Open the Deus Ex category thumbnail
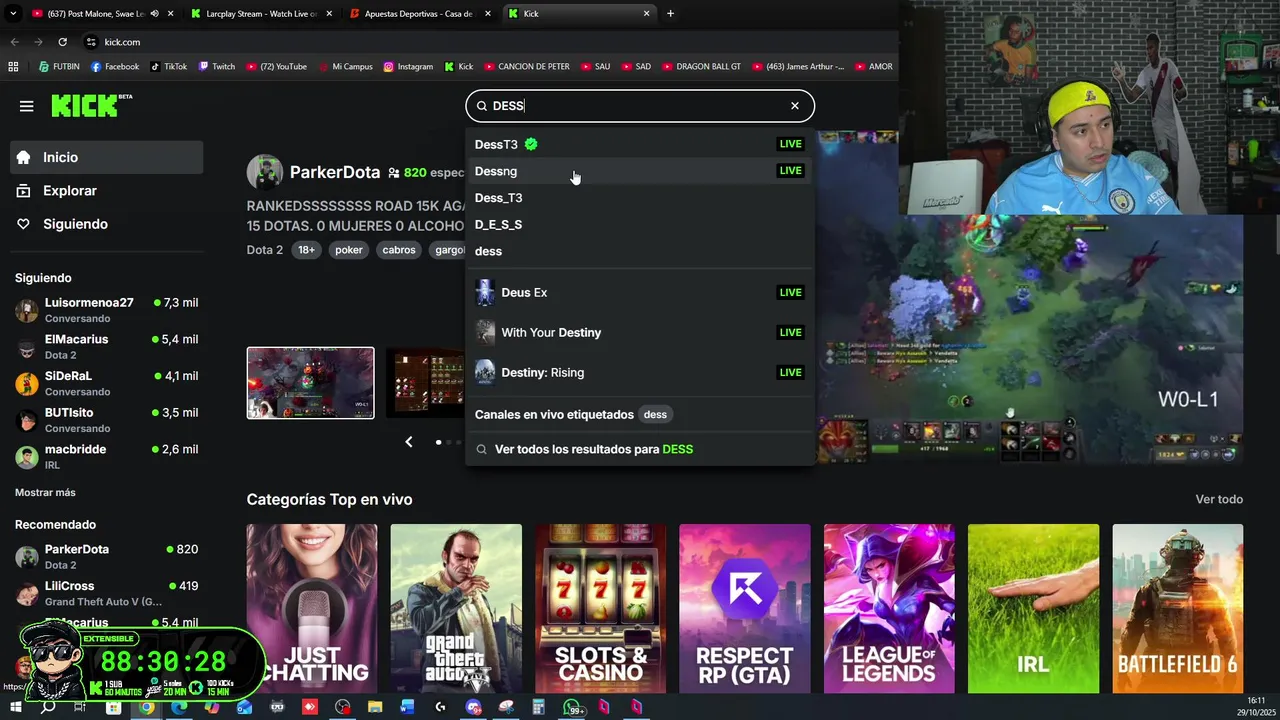 pyautogui.click(x=485, y=292)
